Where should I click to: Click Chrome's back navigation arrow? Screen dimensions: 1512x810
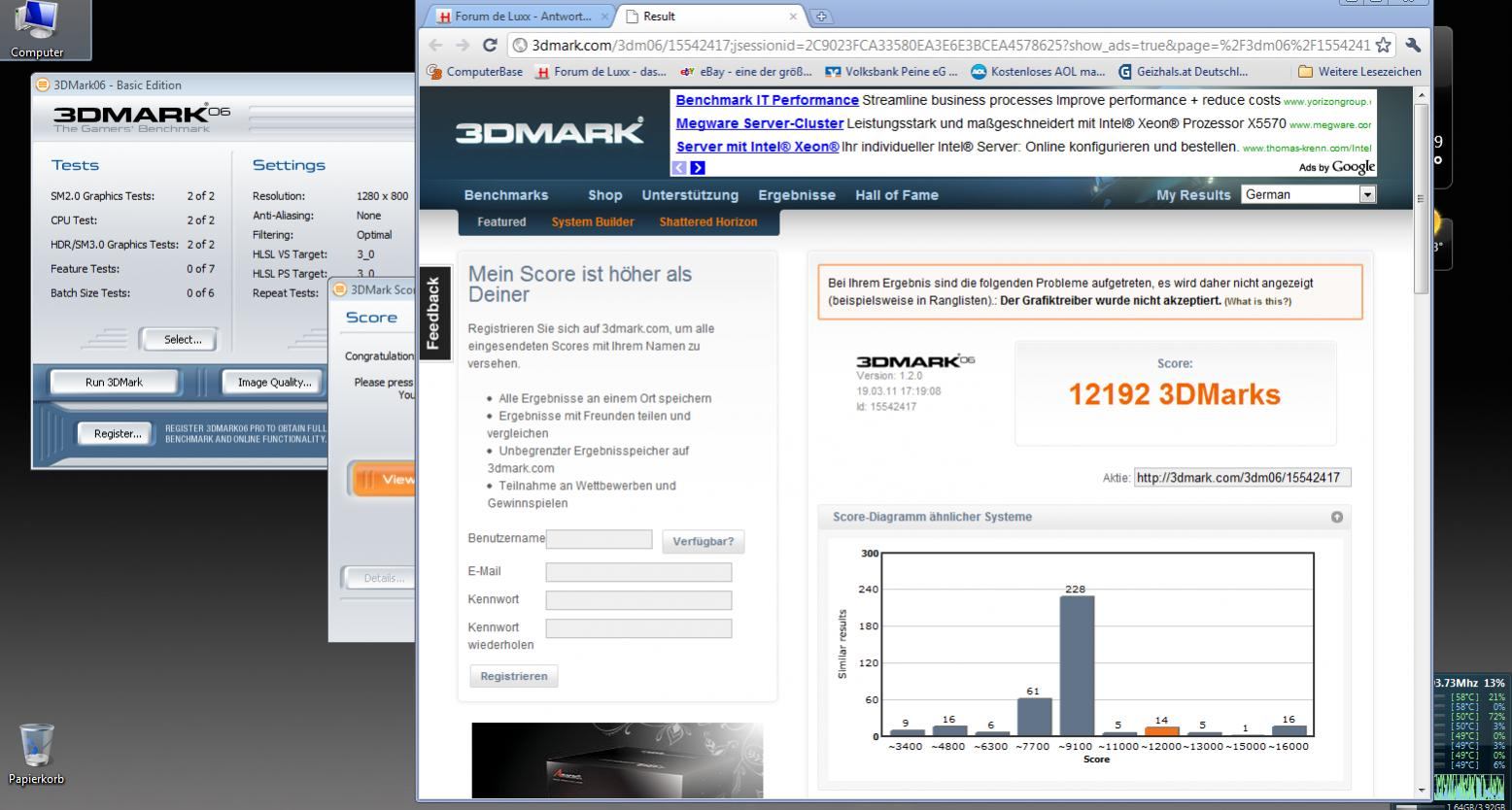pyautogui.click(x=435, y=45)
